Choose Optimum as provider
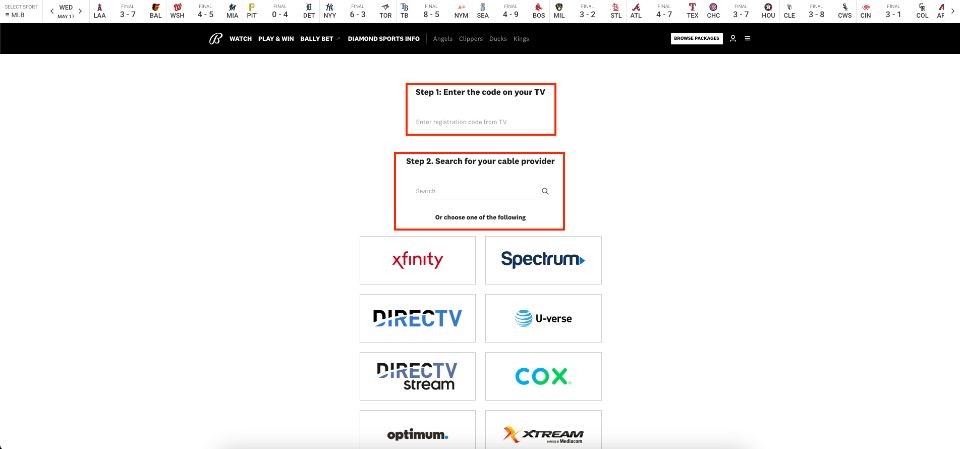 418,430
